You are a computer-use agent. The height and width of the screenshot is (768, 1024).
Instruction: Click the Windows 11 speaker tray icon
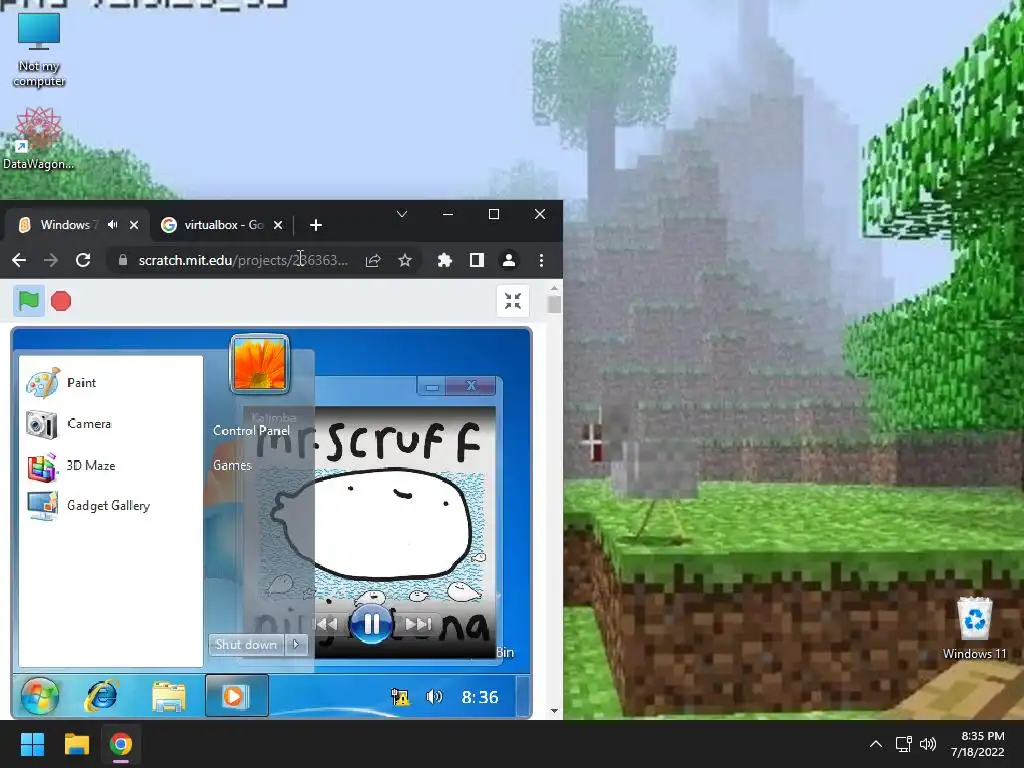click(x=927, y=744)
